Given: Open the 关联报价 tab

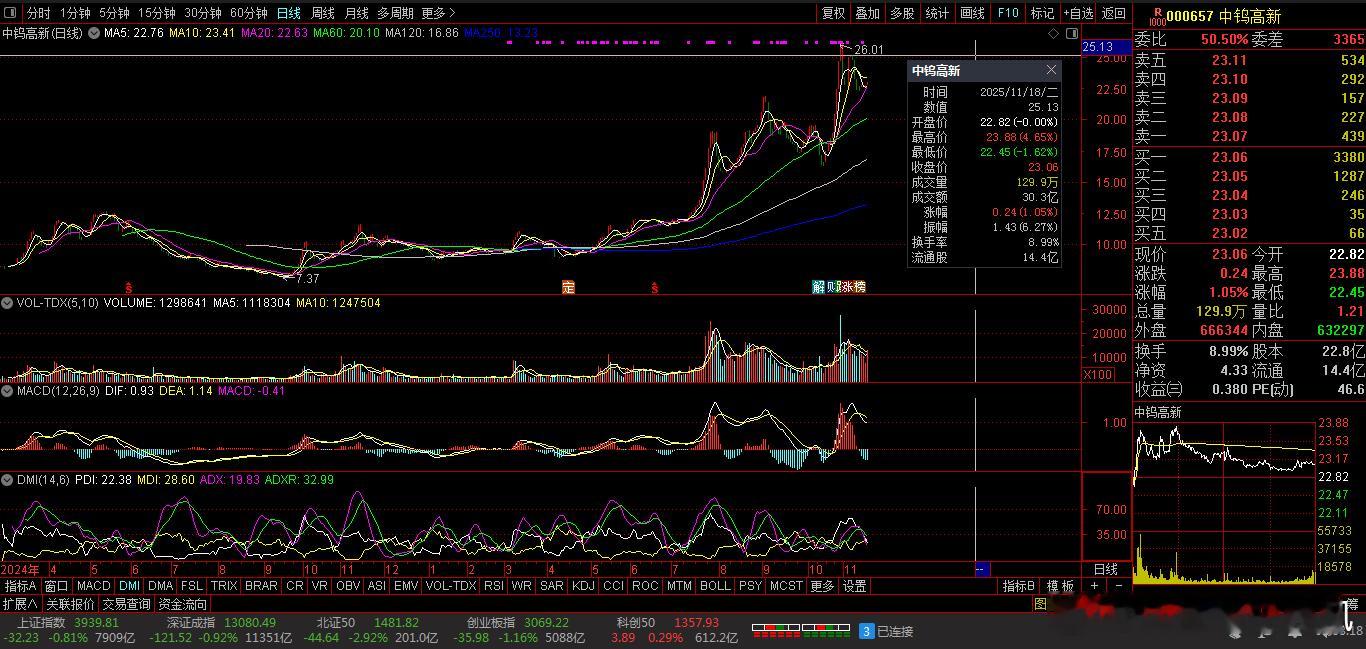Looking at the screenshot, I should pos(70,604).
